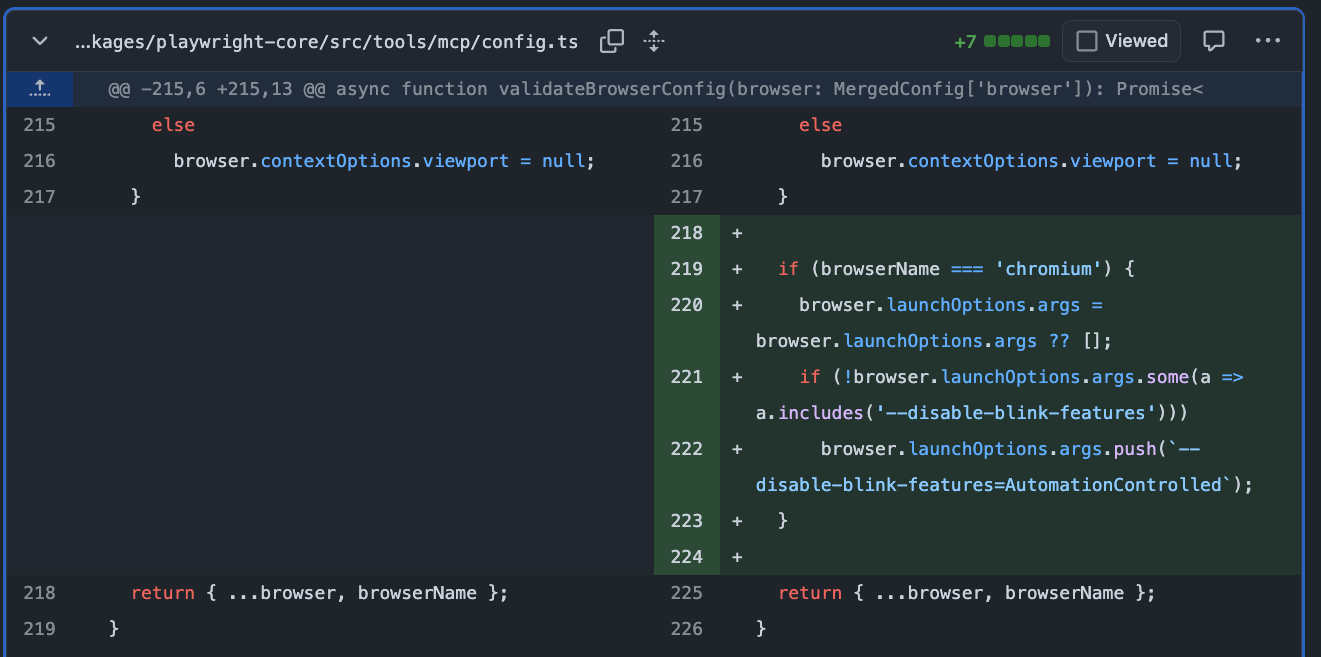Click right-side line number 222
1321x657 pixels.
[686, 449]
